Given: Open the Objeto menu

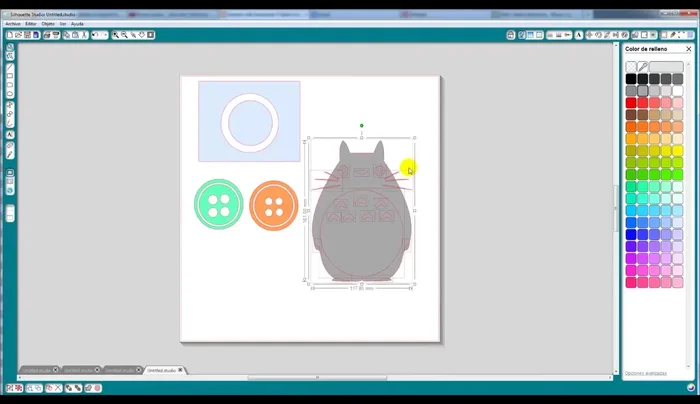Looking at the screenshot, I should tap(47, 23).
